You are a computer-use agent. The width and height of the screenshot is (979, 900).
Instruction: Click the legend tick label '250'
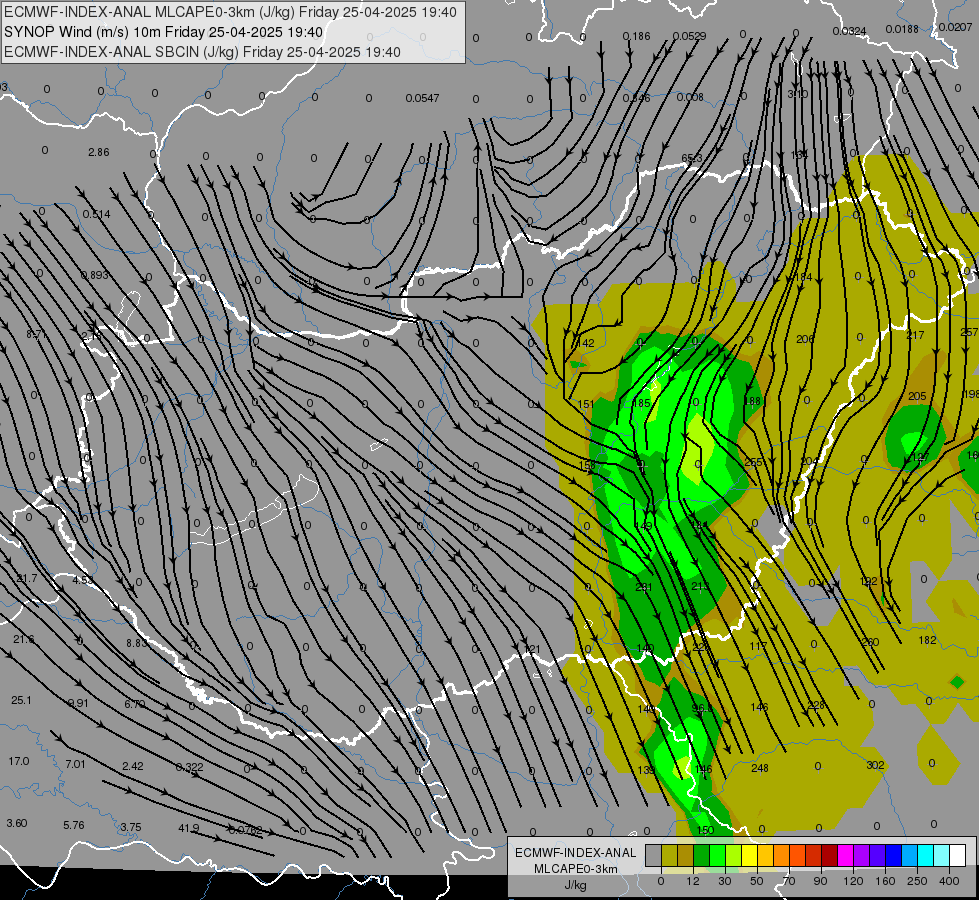pyautogui.click(x=917, y=881)
